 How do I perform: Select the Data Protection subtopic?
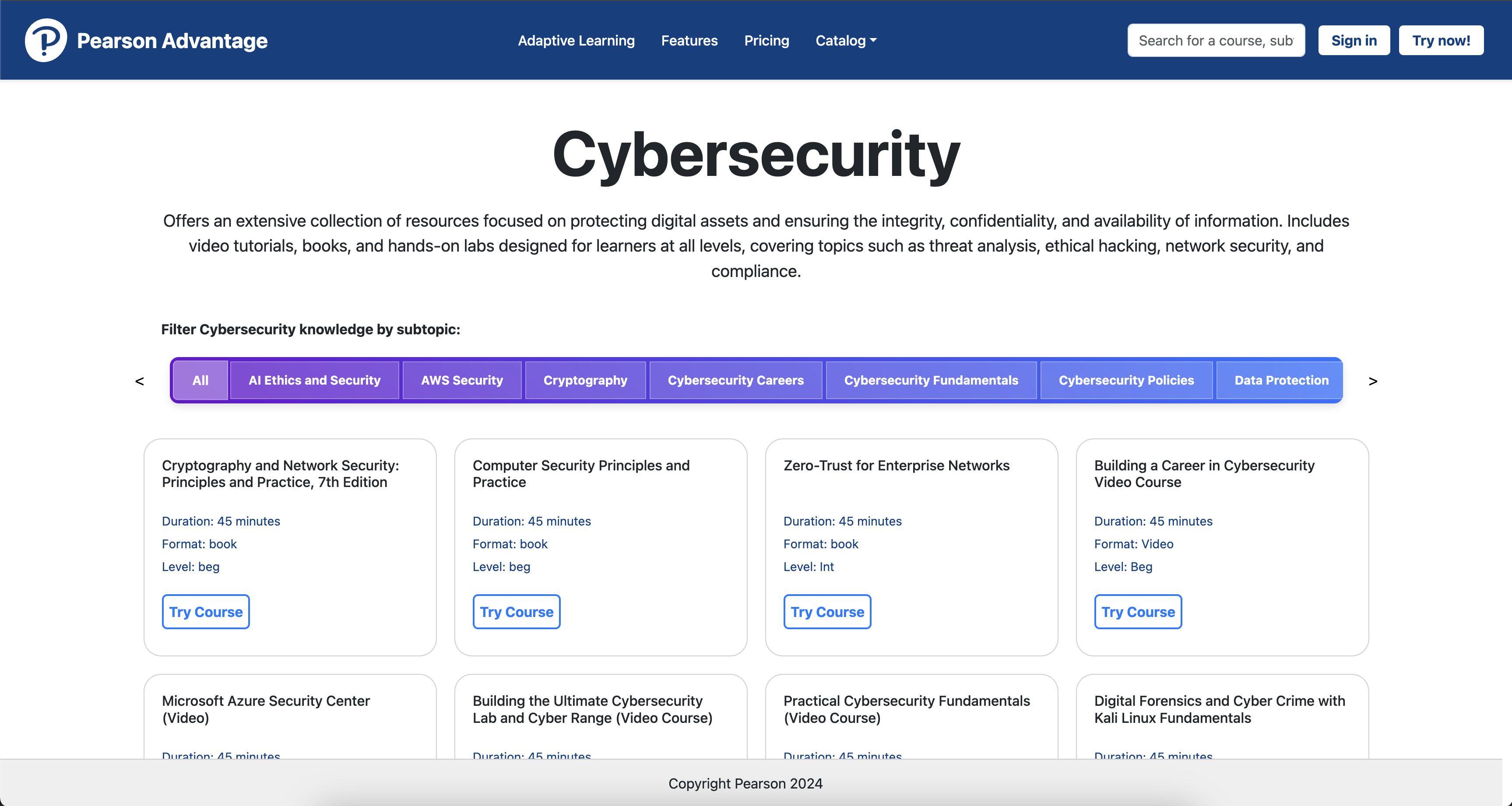(x=1281, y=380)
